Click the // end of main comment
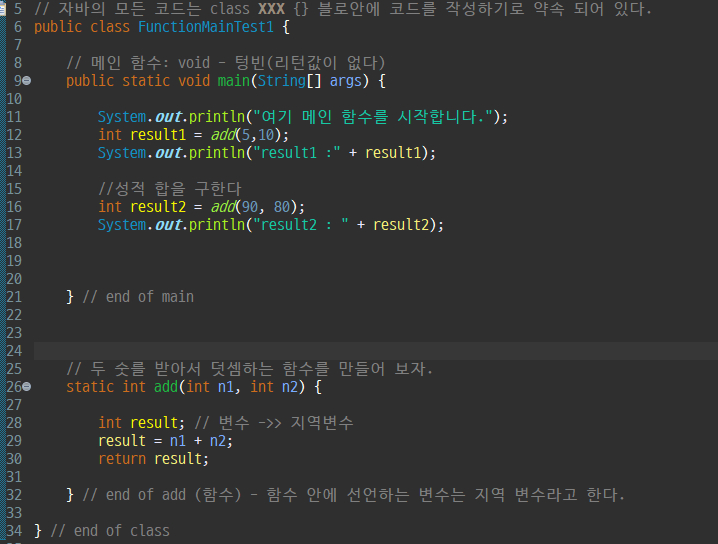 click(138, 297)
